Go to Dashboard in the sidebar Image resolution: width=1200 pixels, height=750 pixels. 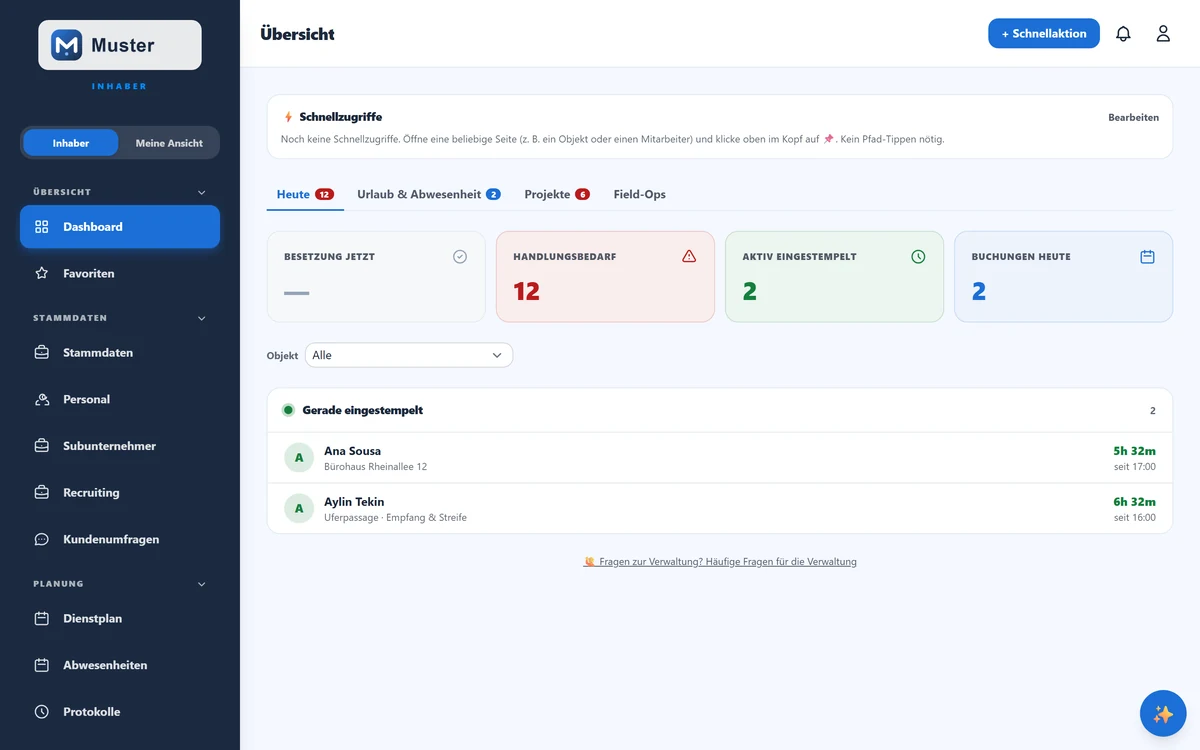click(x=120, y=227)
